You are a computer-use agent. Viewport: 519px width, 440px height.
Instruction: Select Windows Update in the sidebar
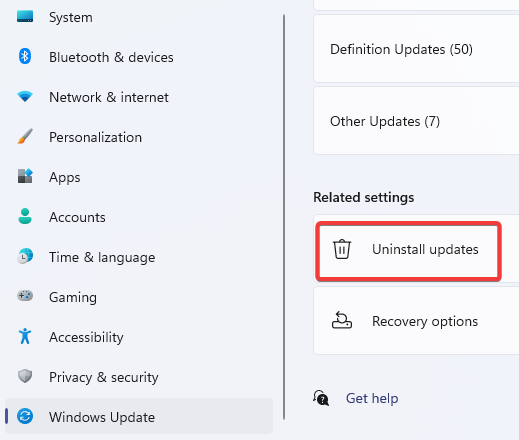click(139, 416)
